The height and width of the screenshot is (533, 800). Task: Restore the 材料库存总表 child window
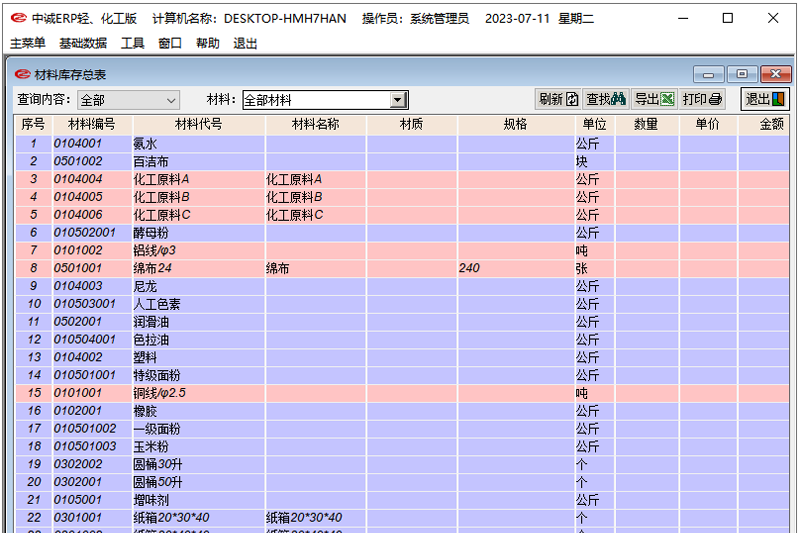[x=742, y=74]
